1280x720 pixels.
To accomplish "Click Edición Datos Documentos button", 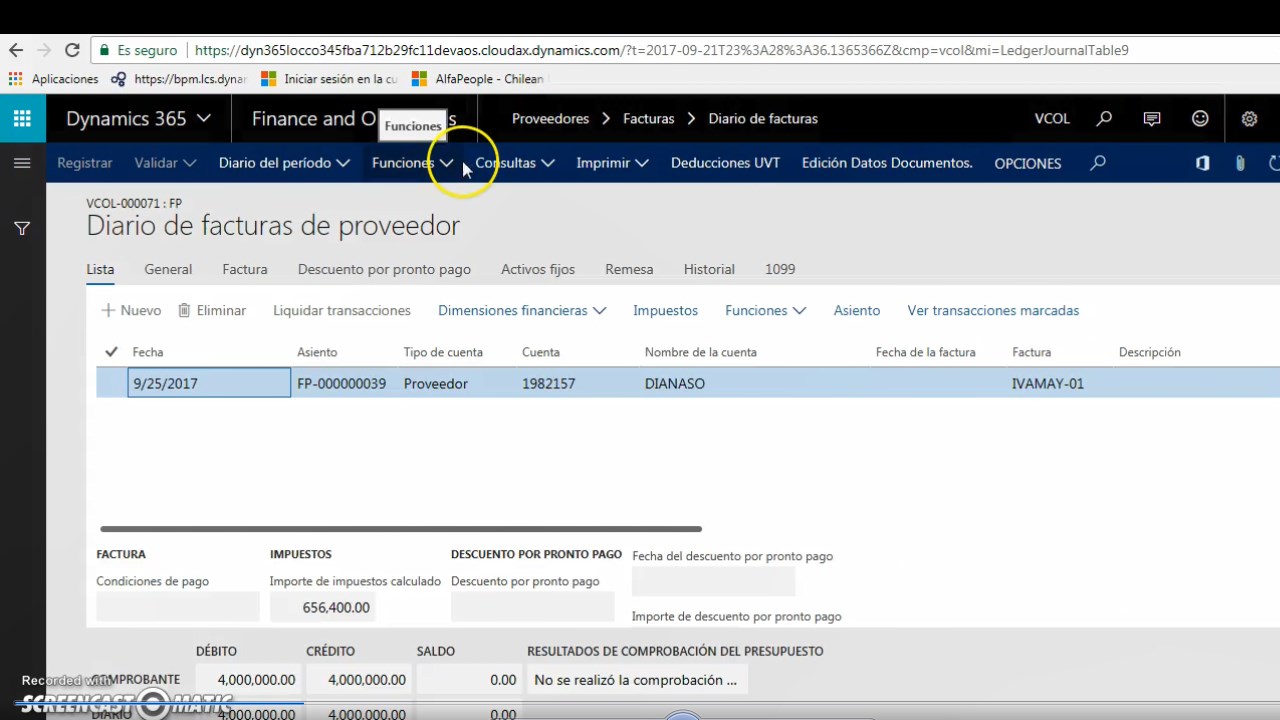I will pos(887,162).
